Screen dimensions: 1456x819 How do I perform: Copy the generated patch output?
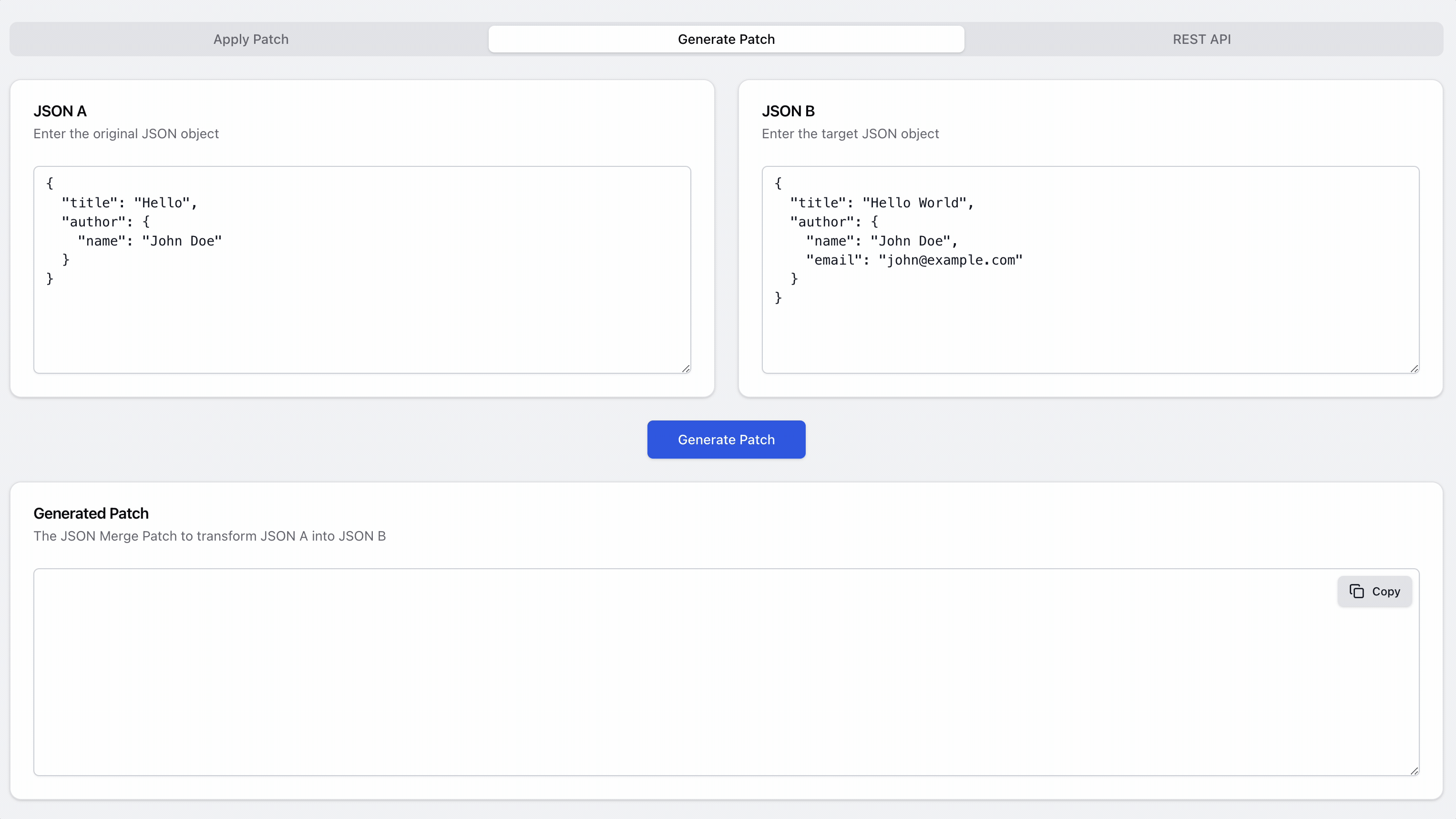click(1374, 591)
